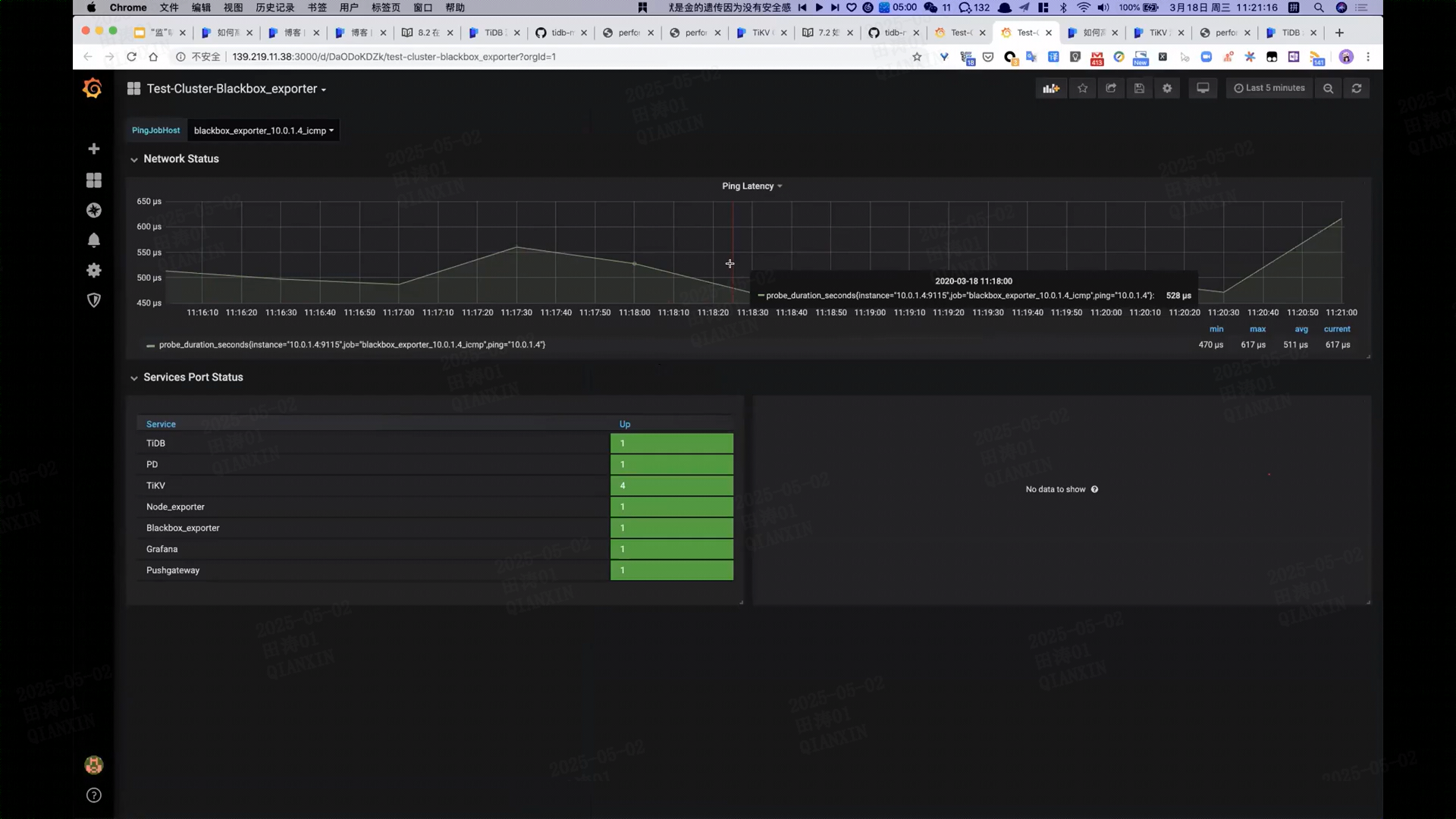This screenshot has width=1456, height=819.
Task: Open the Dashboards grid icon in sidebar
Action: pyautogui.click(x=93, y=180)
